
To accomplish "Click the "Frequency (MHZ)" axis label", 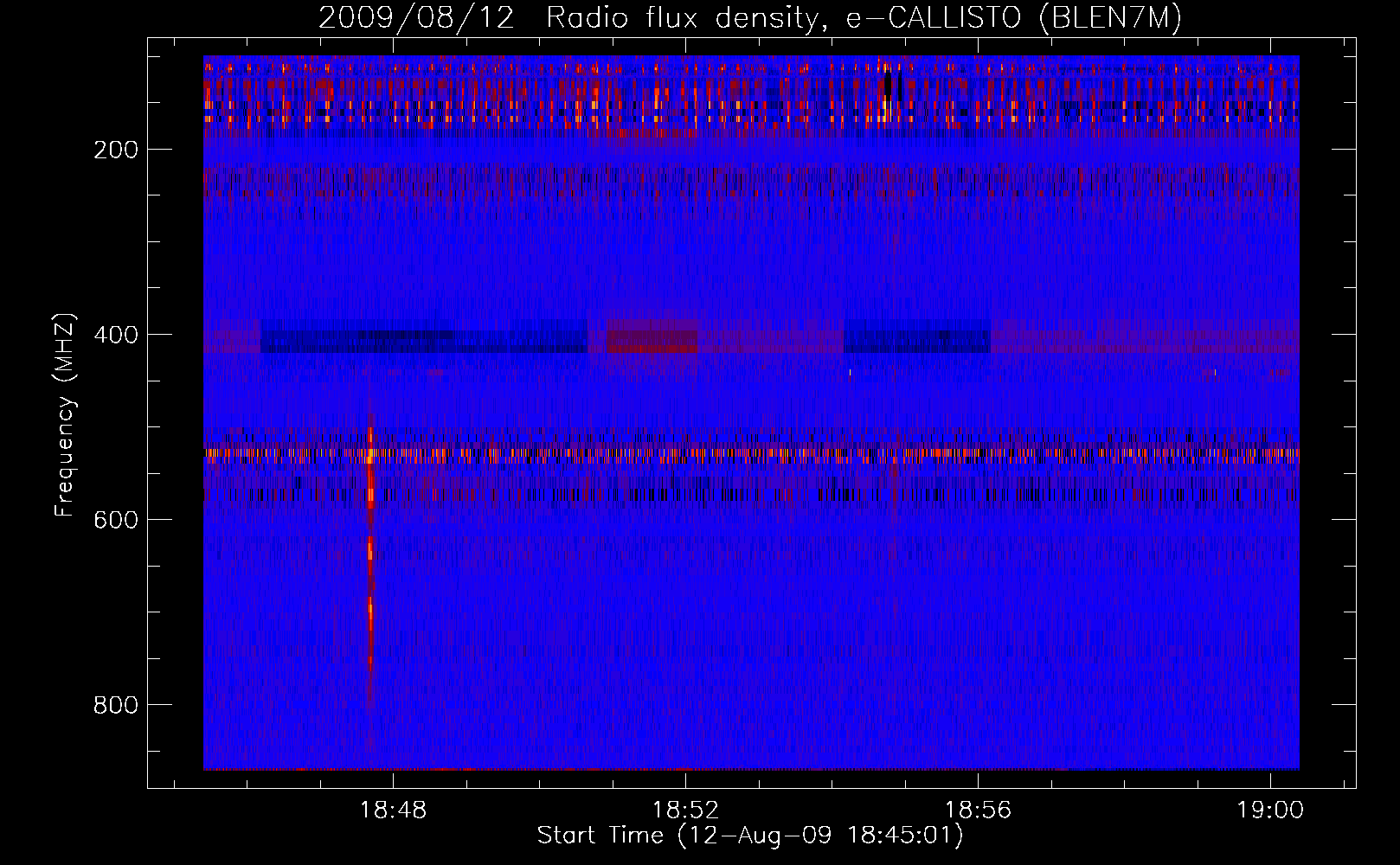I will [x=64, y=414].
